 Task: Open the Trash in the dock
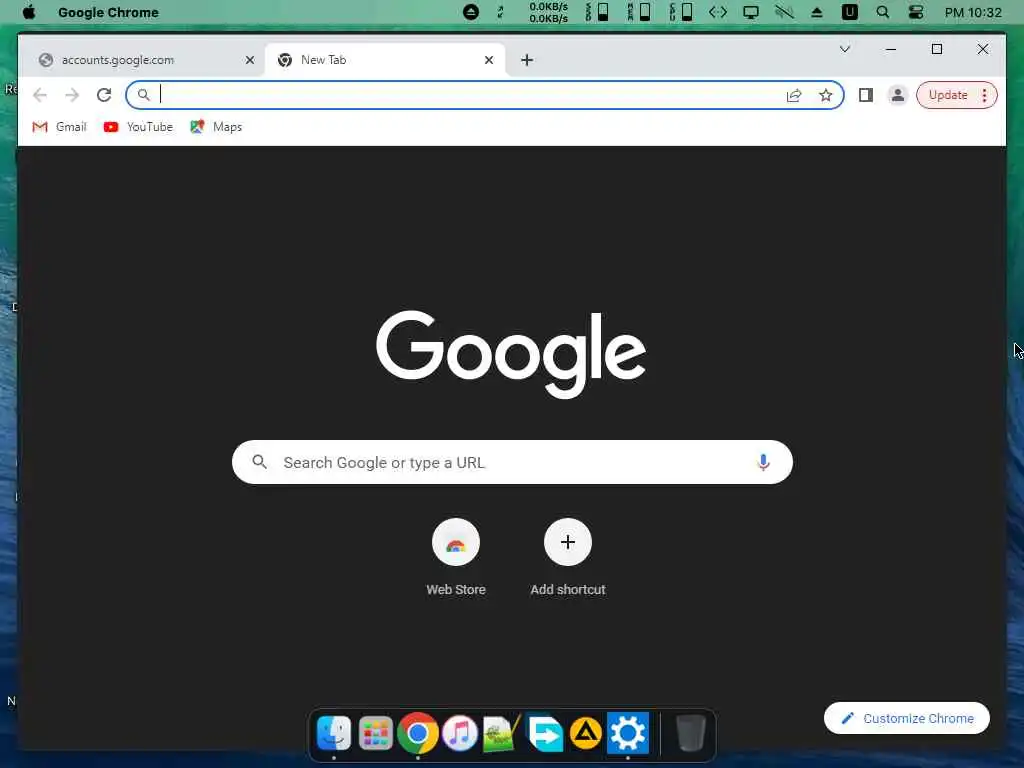[690, 733]
